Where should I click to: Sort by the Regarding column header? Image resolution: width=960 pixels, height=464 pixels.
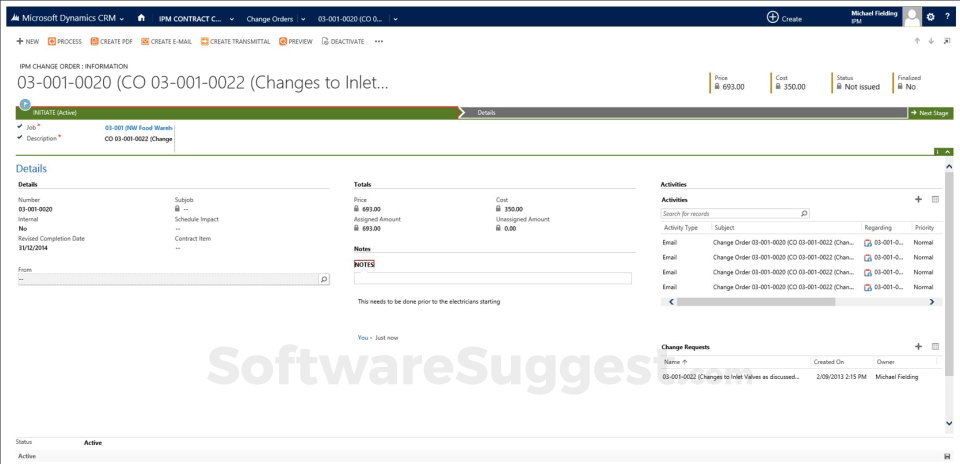point(879,228)
